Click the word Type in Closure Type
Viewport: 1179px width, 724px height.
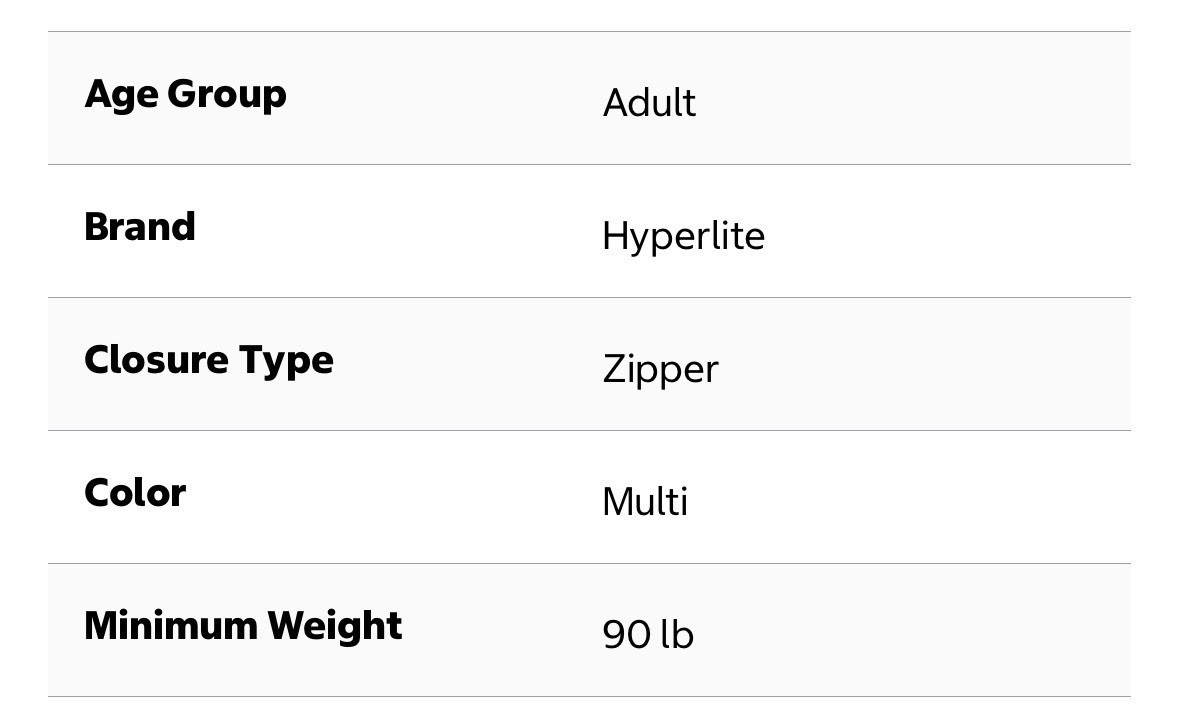286,362
